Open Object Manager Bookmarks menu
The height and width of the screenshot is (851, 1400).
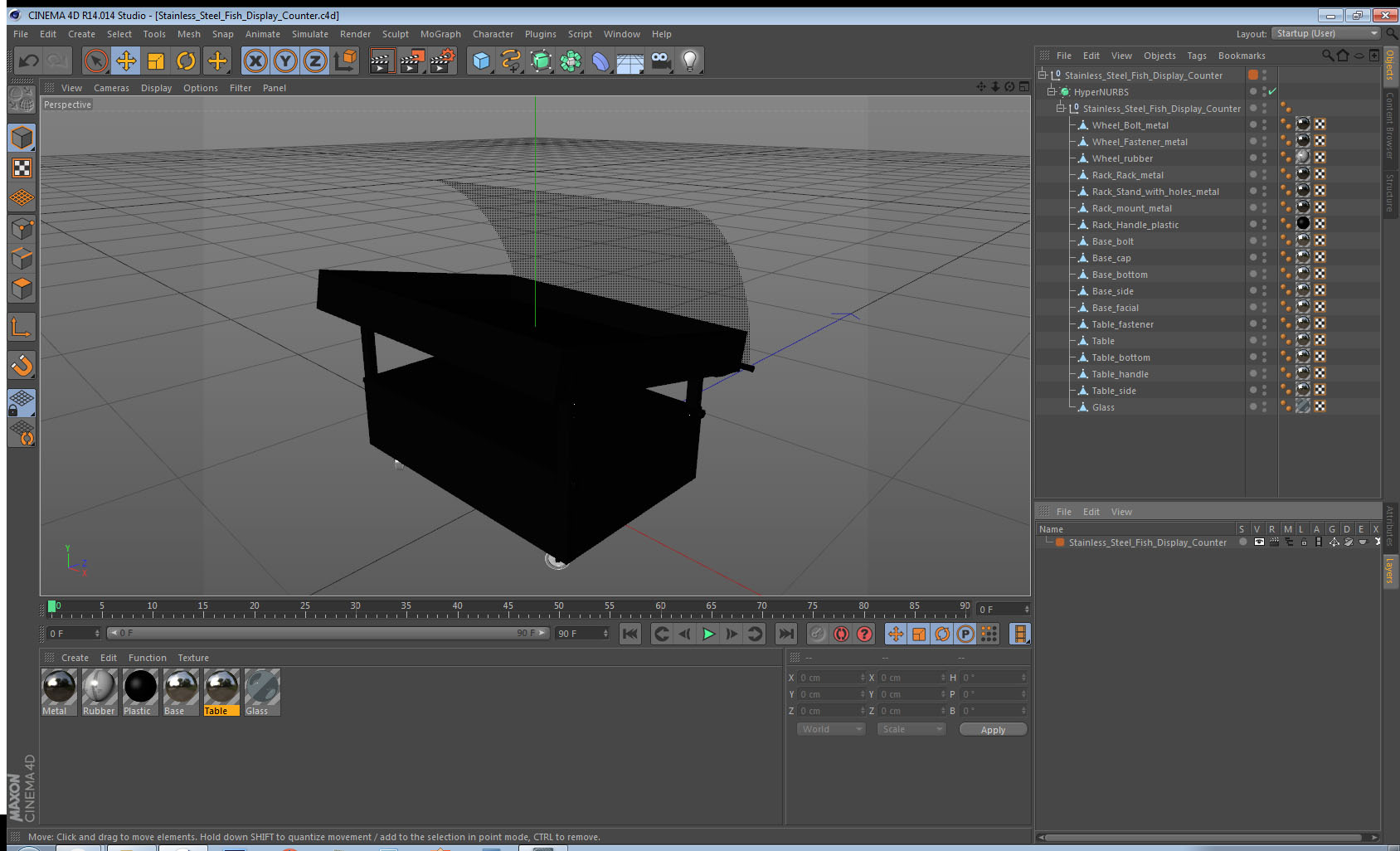(x=1242, y=56)
